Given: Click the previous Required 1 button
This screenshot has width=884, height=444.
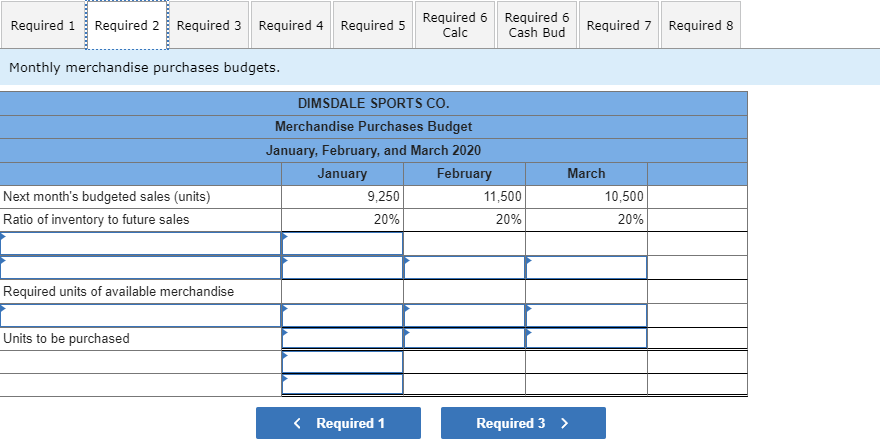Looking at the screenshot, I should pos(338,423).
